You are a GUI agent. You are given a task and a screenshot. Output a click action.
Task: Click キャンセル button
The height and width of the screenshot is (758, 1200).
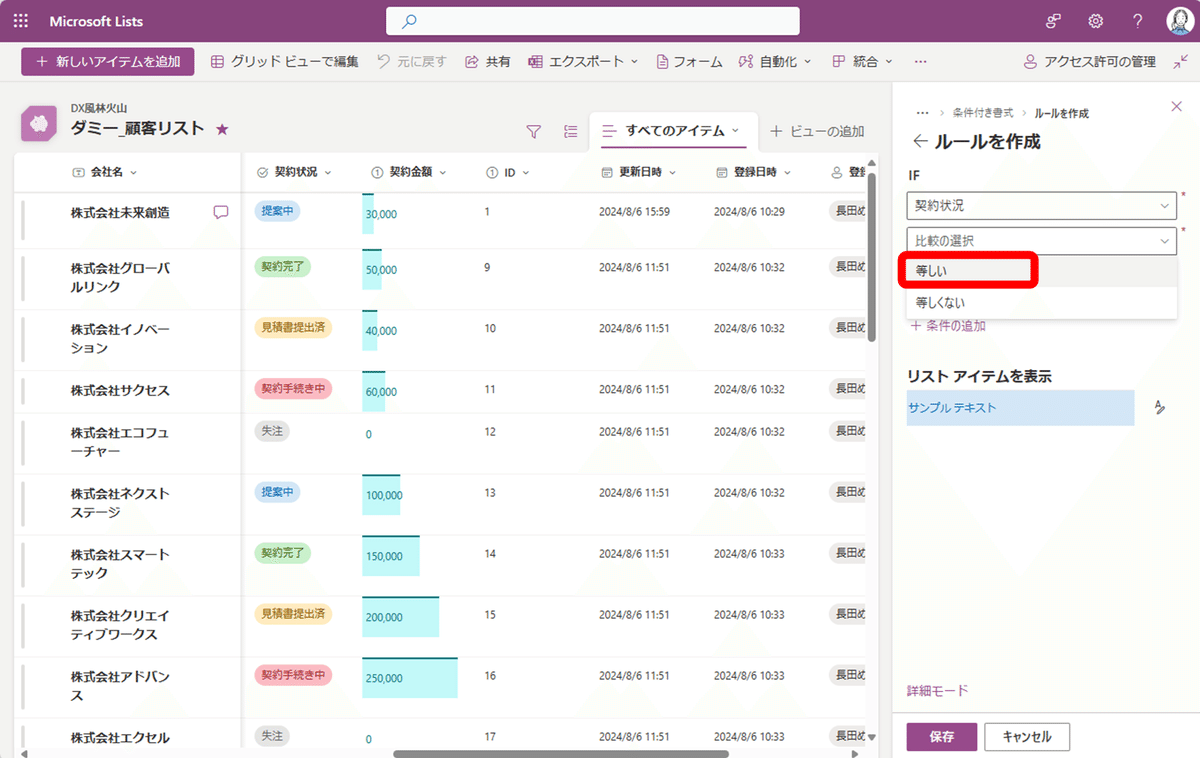1026,737
